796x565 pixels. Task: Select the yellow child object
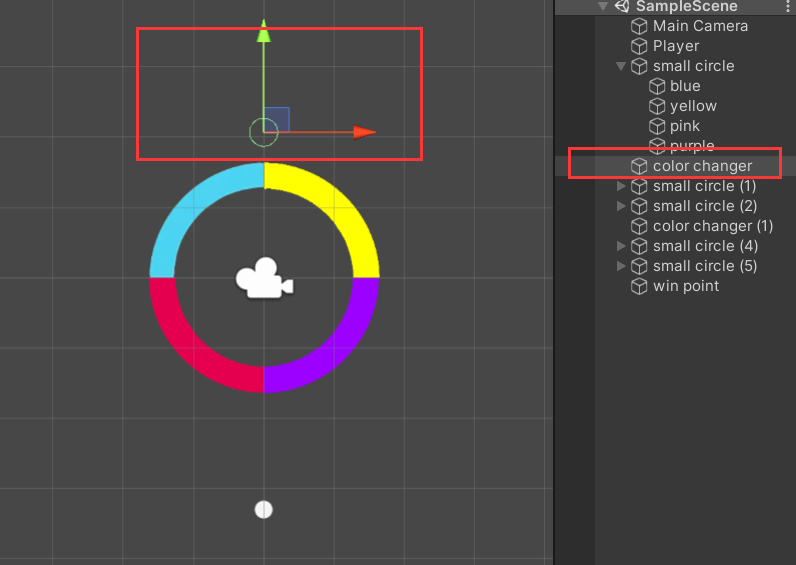coord(693,106)
